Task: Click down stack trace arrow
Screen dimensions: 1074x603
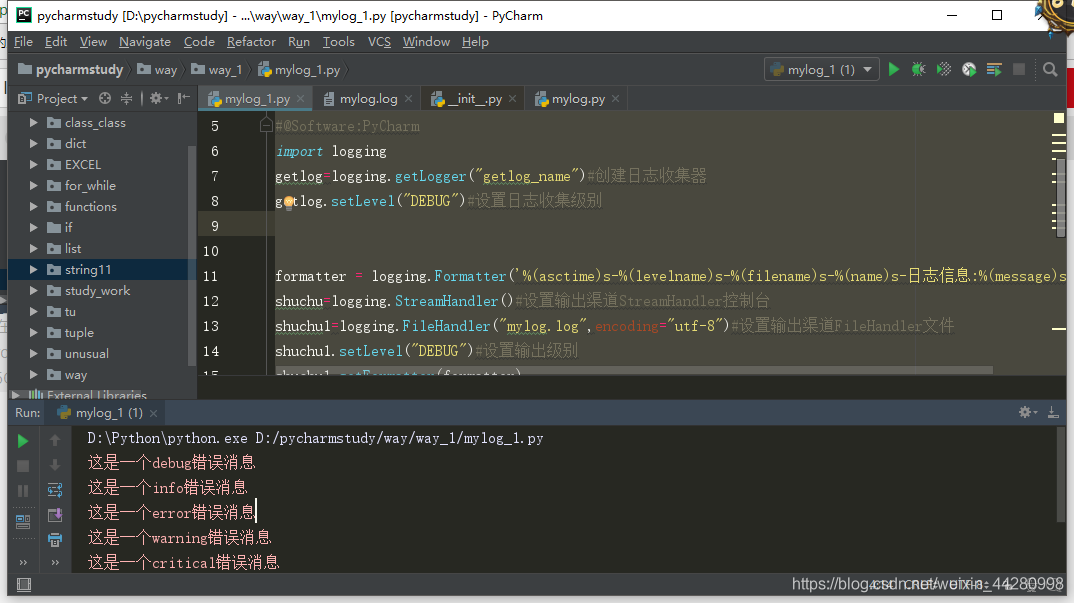Action: pyautogui.click(x=55, y=466)
